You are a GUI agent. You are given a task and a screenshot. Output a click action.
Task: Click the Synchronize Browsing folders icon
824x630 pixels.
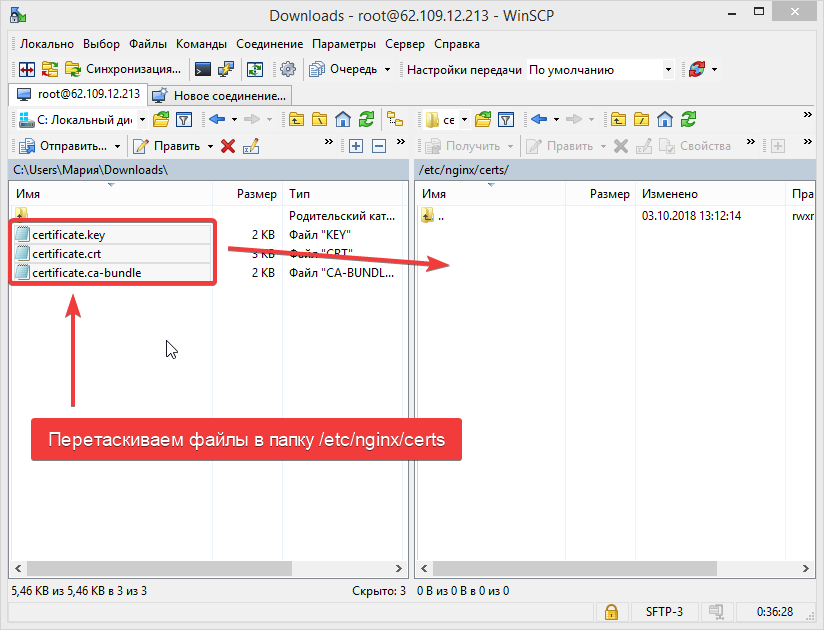(x=50, y=69)
